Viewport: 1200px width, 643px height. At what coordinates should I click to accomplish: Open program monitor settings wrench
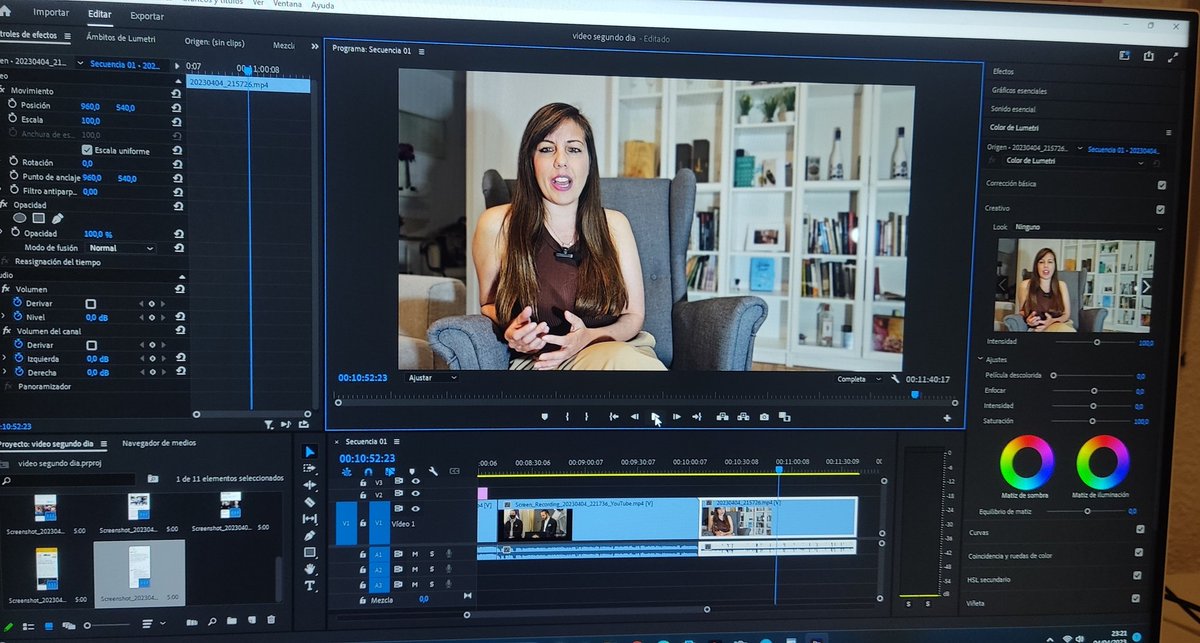coord(895,379)
